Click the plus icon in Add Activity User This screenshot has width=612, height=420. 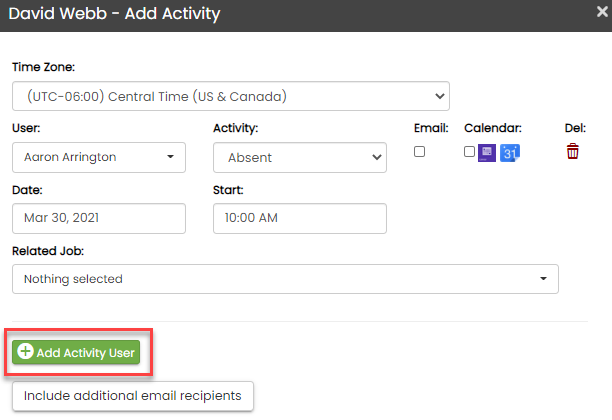click(25, 352)
